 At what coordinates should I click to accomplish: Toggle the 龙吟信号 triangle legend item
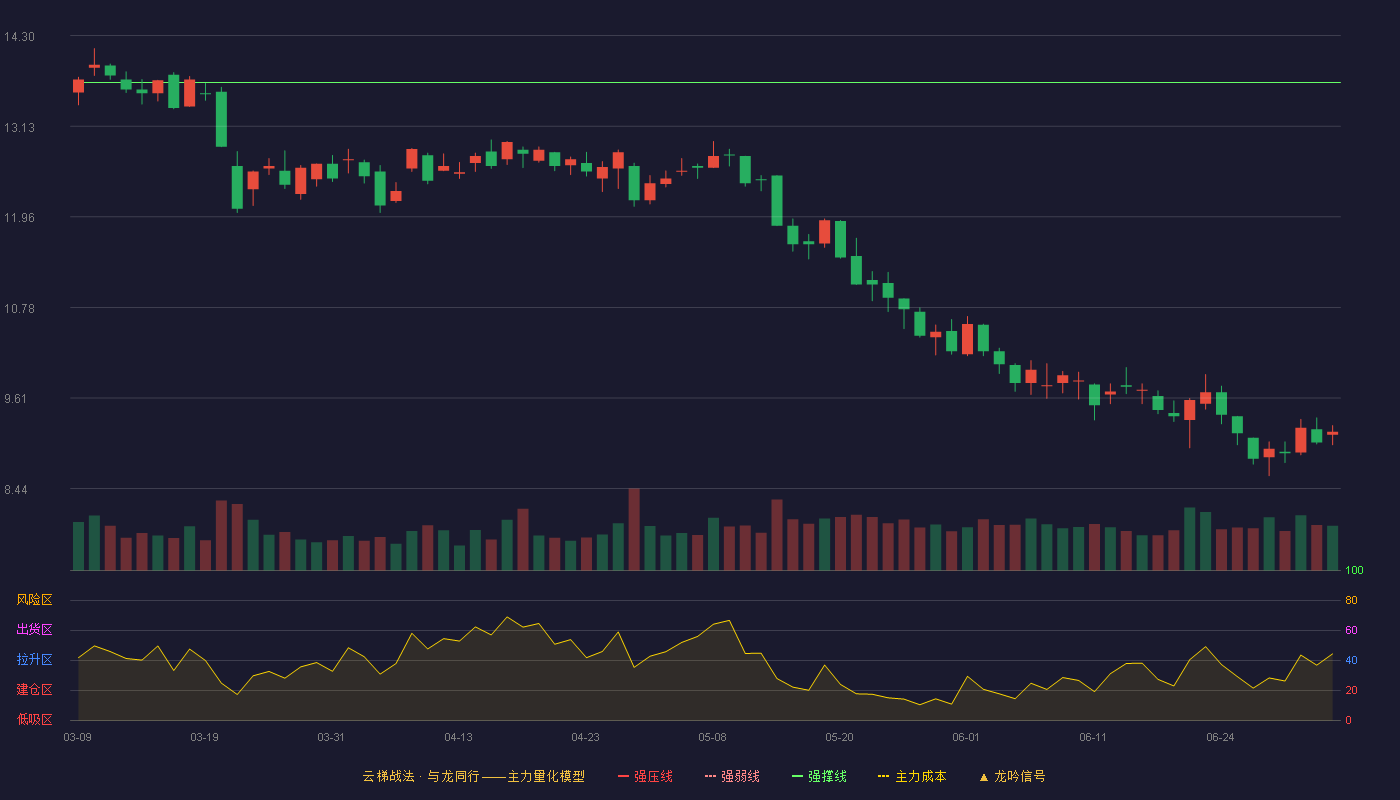(x=1012, y=776)
